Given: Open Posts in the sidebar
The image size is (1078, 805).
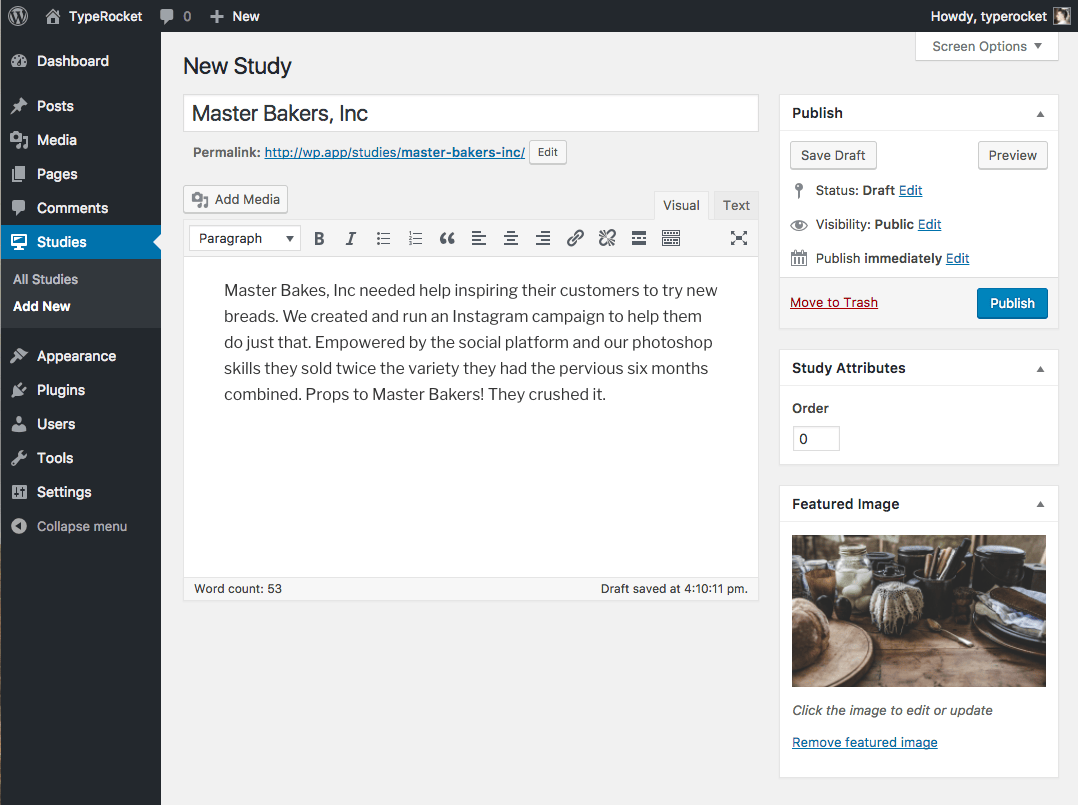Looking at the screenshot, I should tap(80, 106).
